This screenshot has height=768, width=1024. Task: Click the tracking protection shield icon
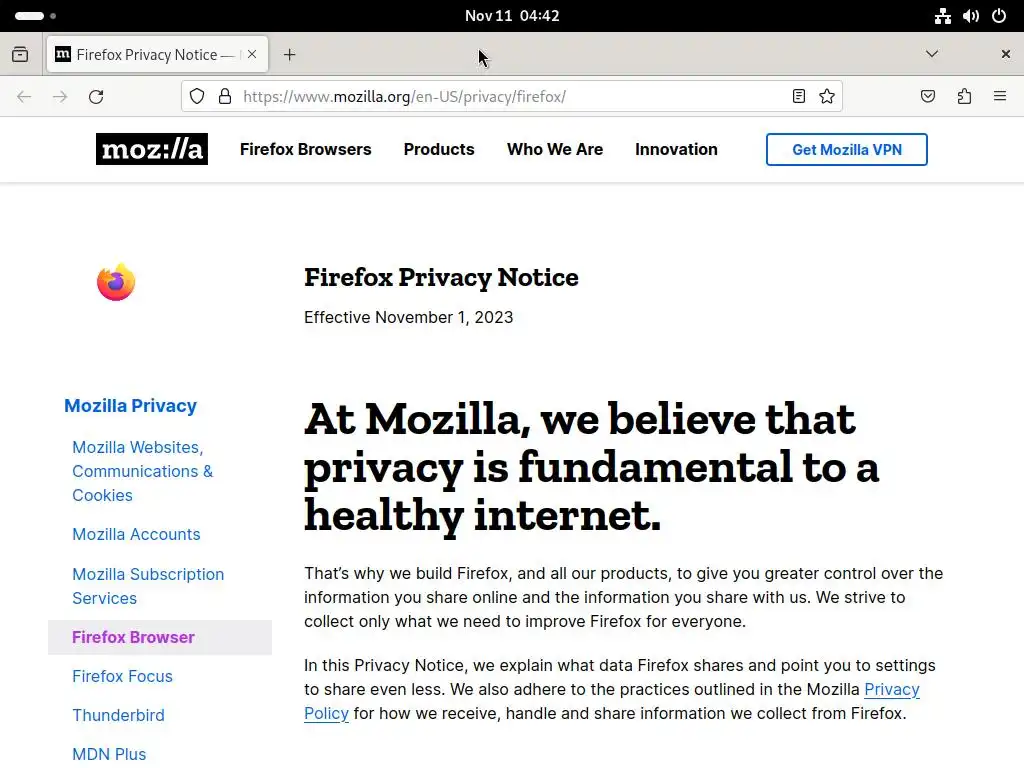point(197,97)
